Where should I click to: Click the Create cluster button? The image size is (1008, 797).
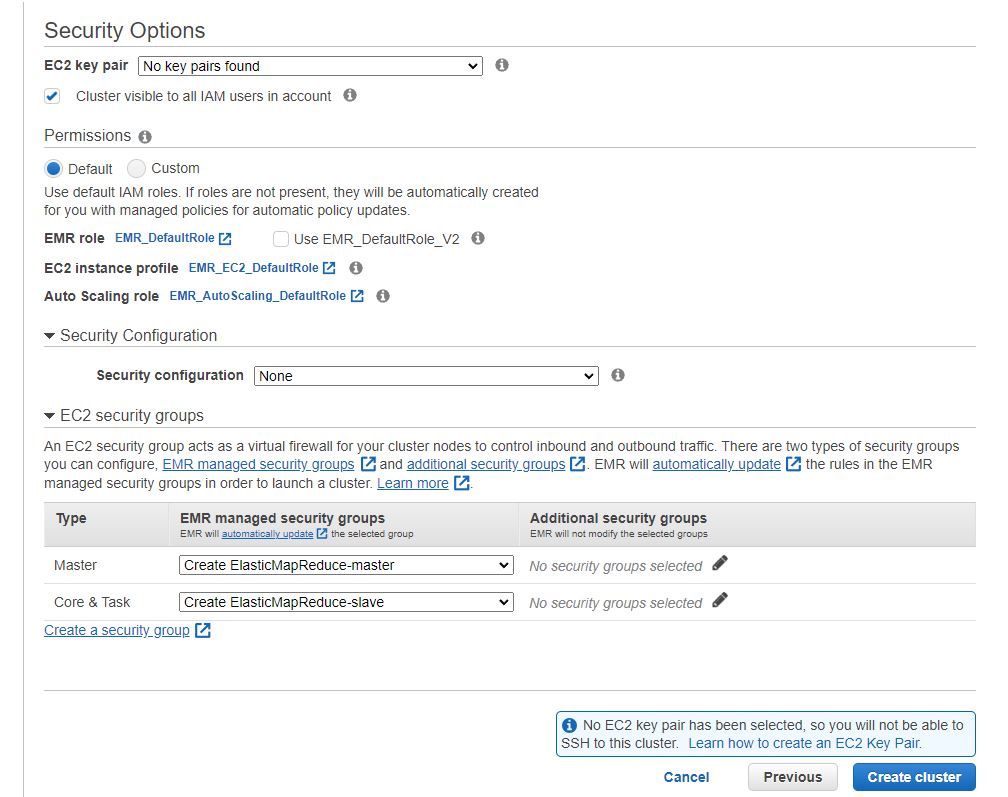click(x=914, y=777)
